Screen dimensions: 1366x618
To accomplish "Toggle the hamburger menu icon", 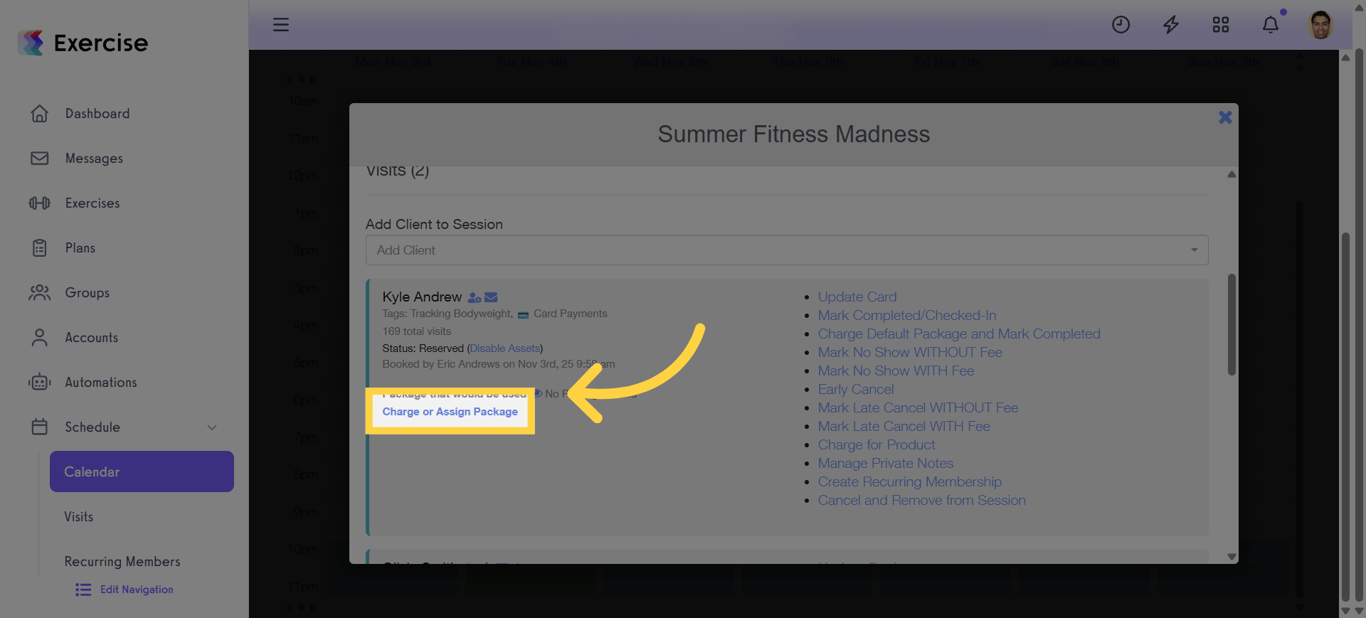I will (281, 24).
